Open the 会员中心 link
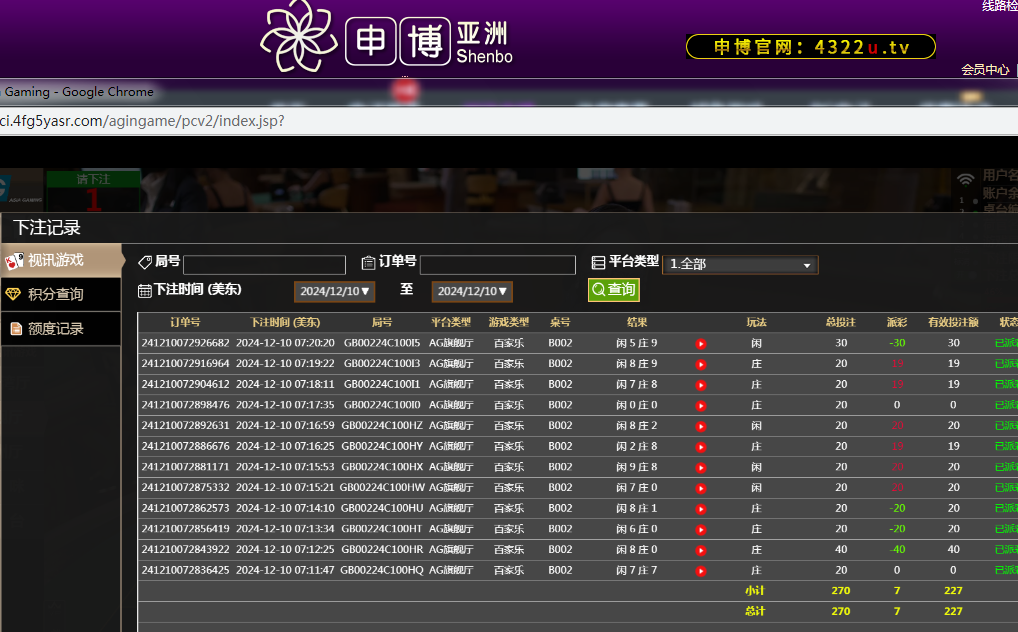 pyautogui.click(x=985, y=70)
